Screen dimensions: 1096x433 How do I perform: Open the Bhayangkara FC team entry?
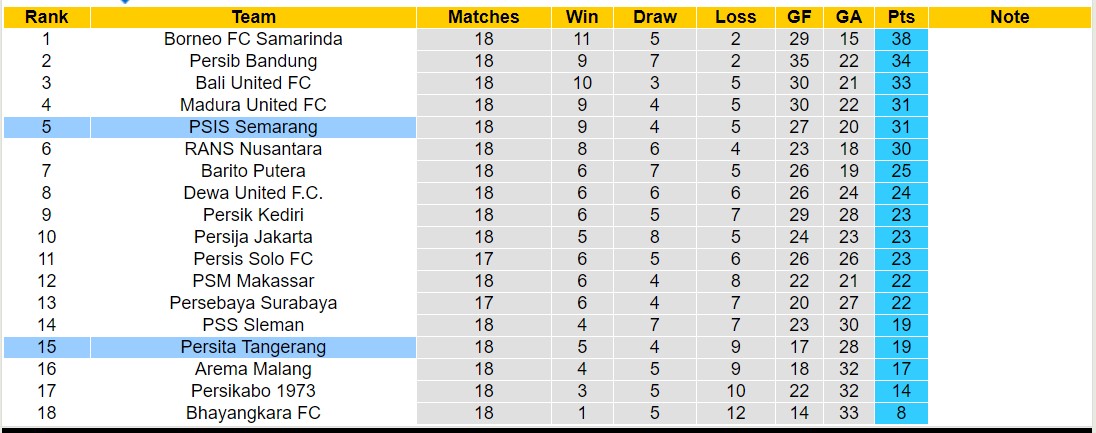tap(253, 413)
